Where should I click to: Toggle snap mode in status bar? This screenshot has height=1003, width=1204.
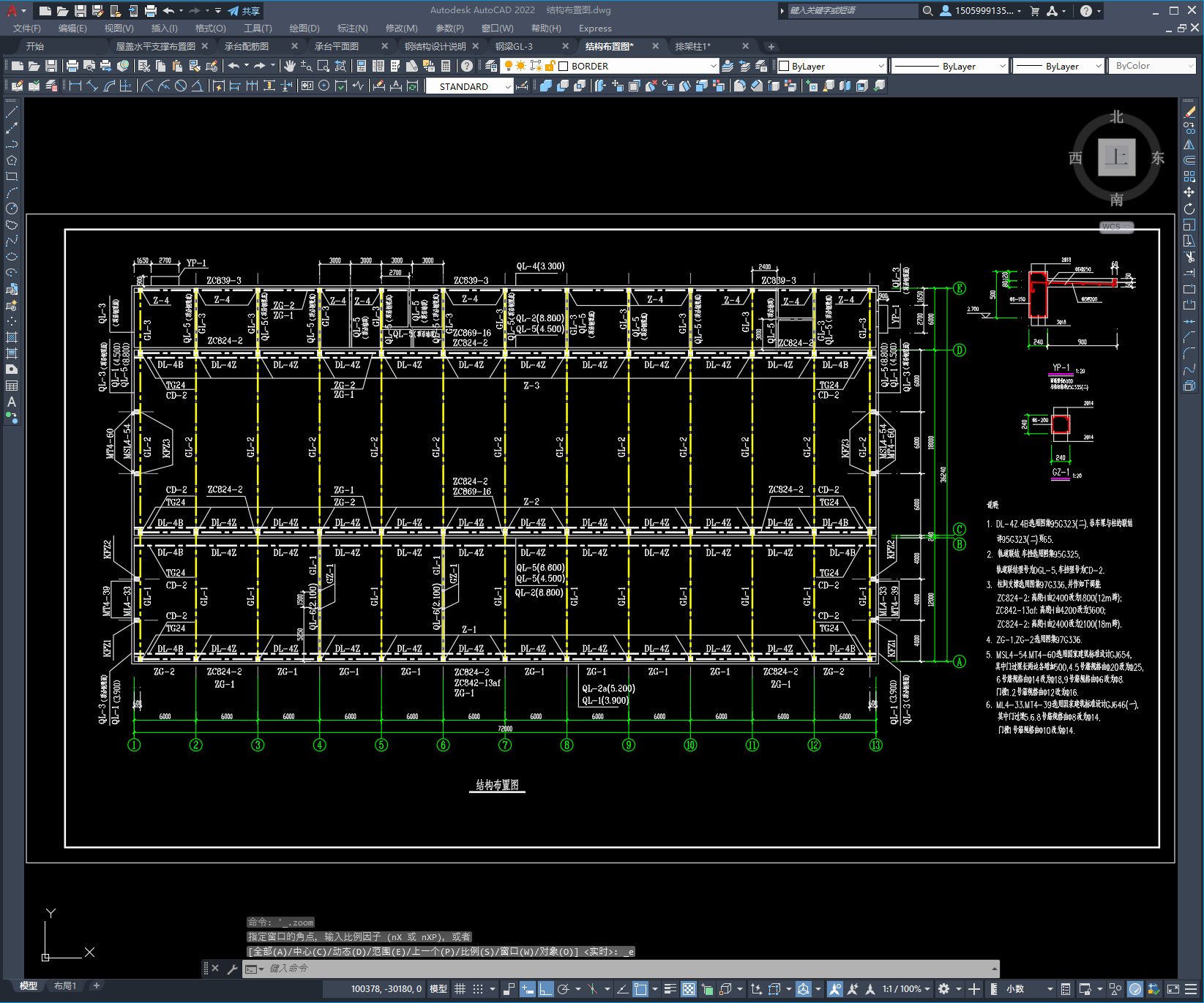(x=478, y=989)
